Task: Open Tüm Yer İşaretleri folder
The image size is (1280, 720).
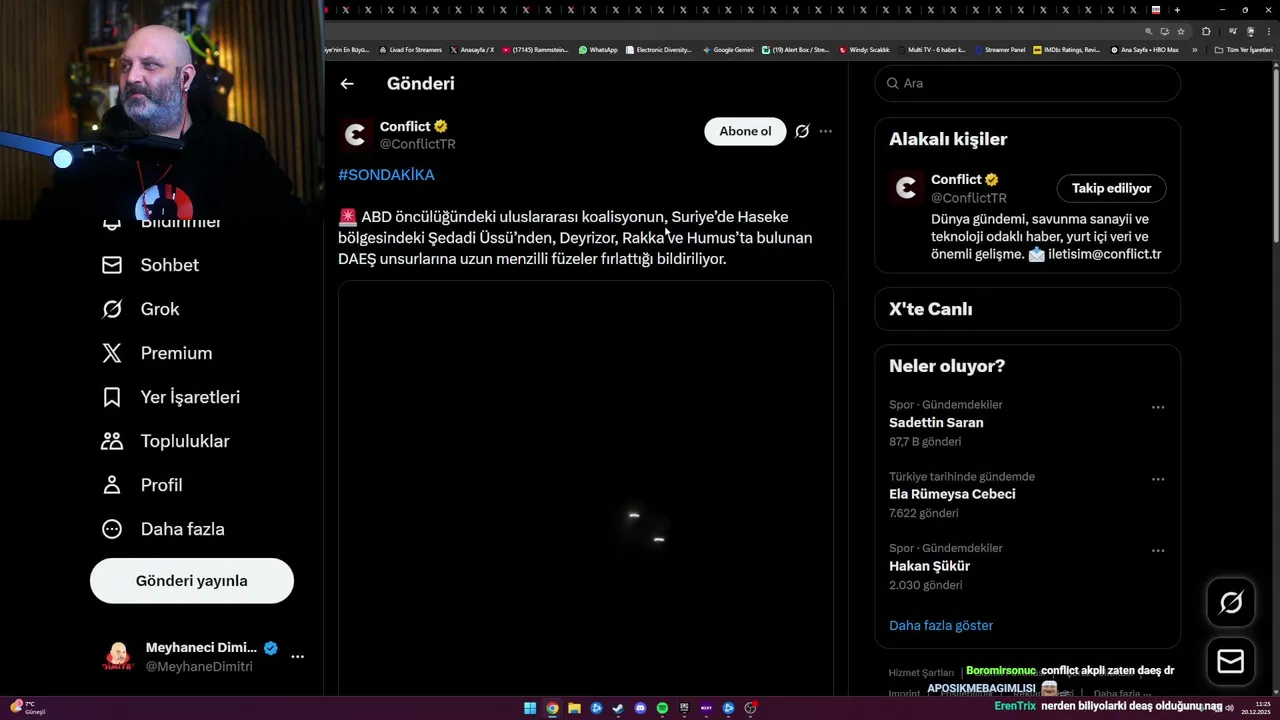Action: (1243, 49)
